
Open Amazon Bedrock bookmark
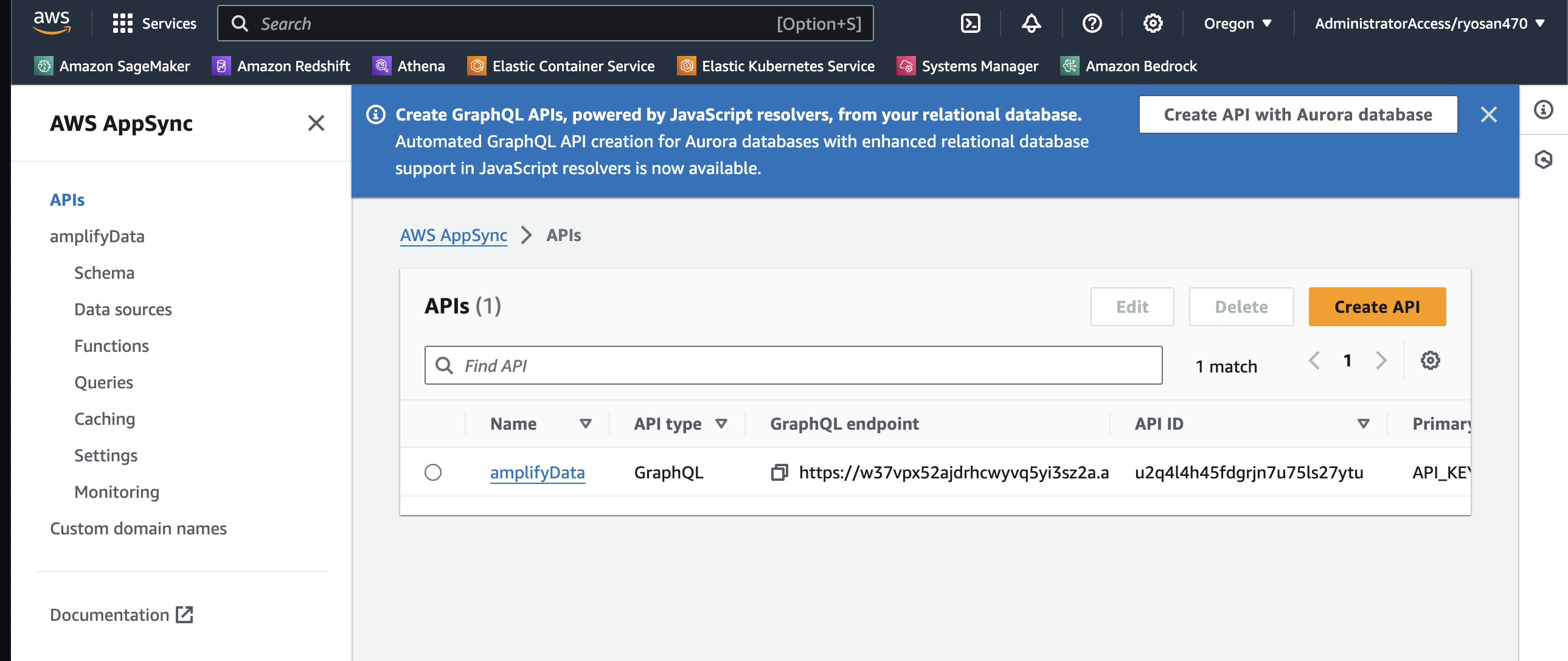1129,66
